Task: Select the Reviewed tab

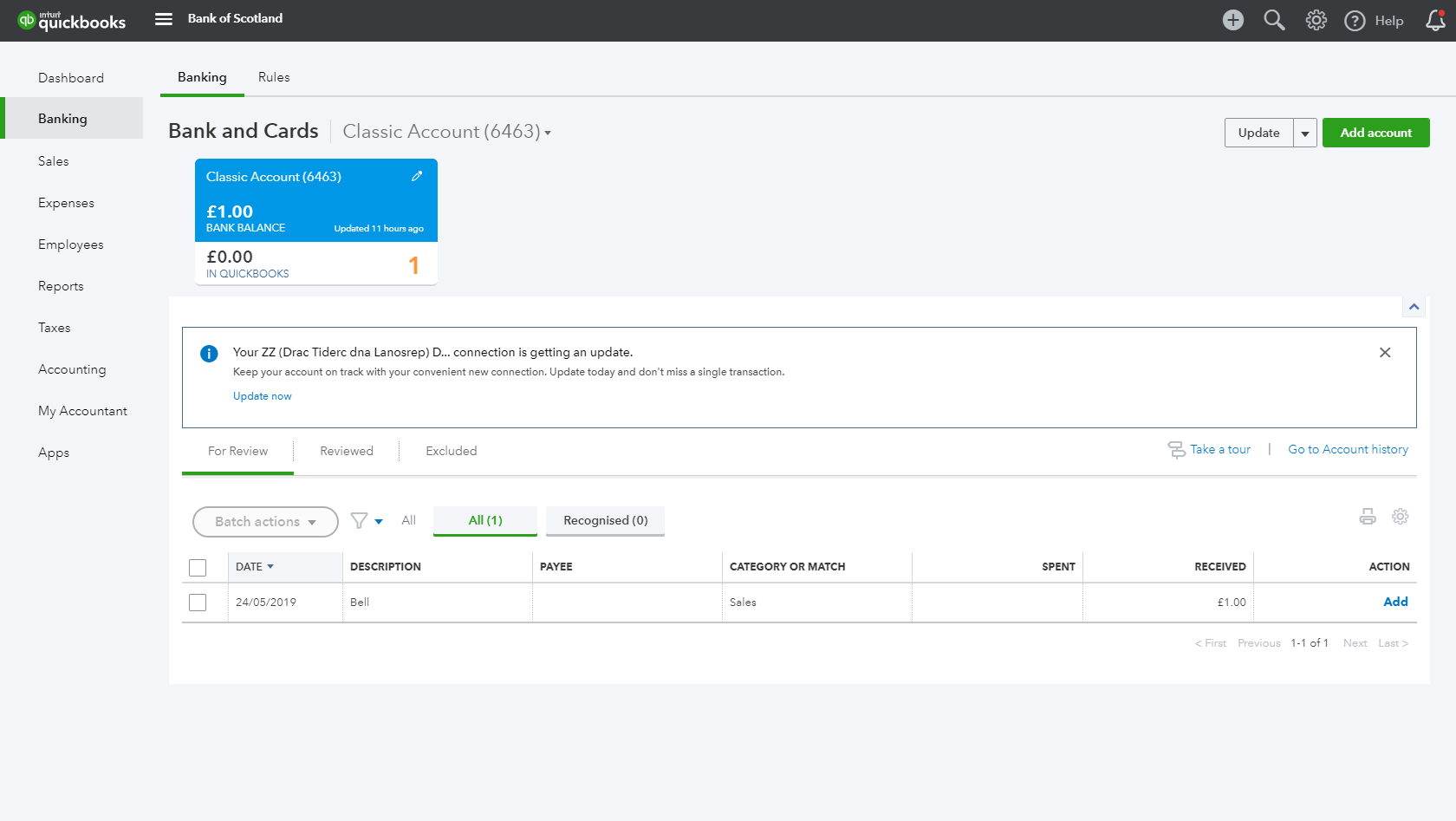Action: [x=347, y=452]
